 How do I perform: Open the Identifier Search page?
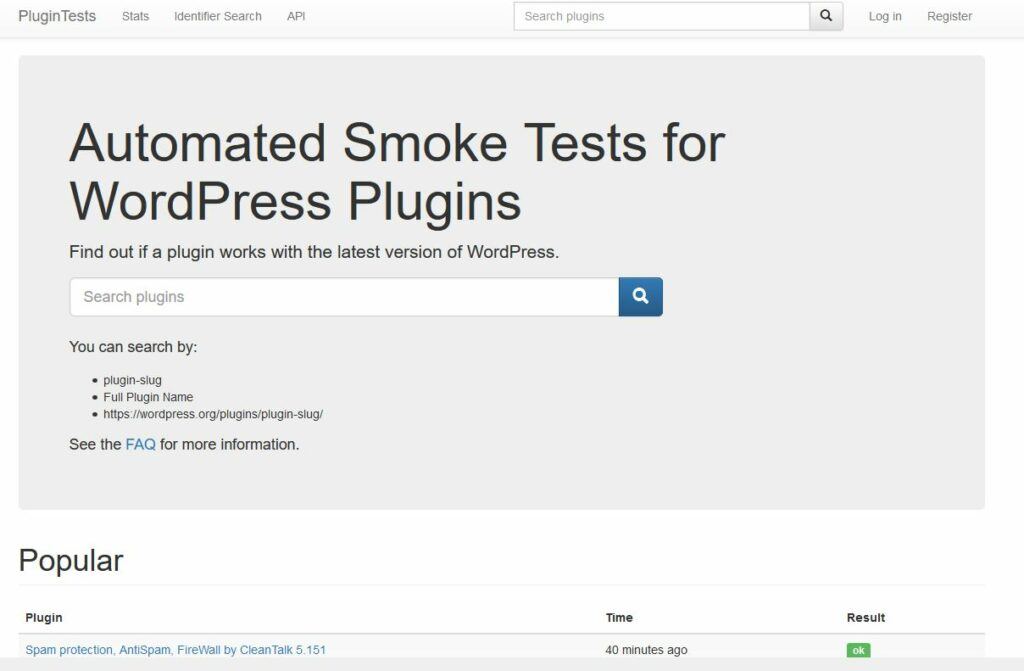[217, 16]
